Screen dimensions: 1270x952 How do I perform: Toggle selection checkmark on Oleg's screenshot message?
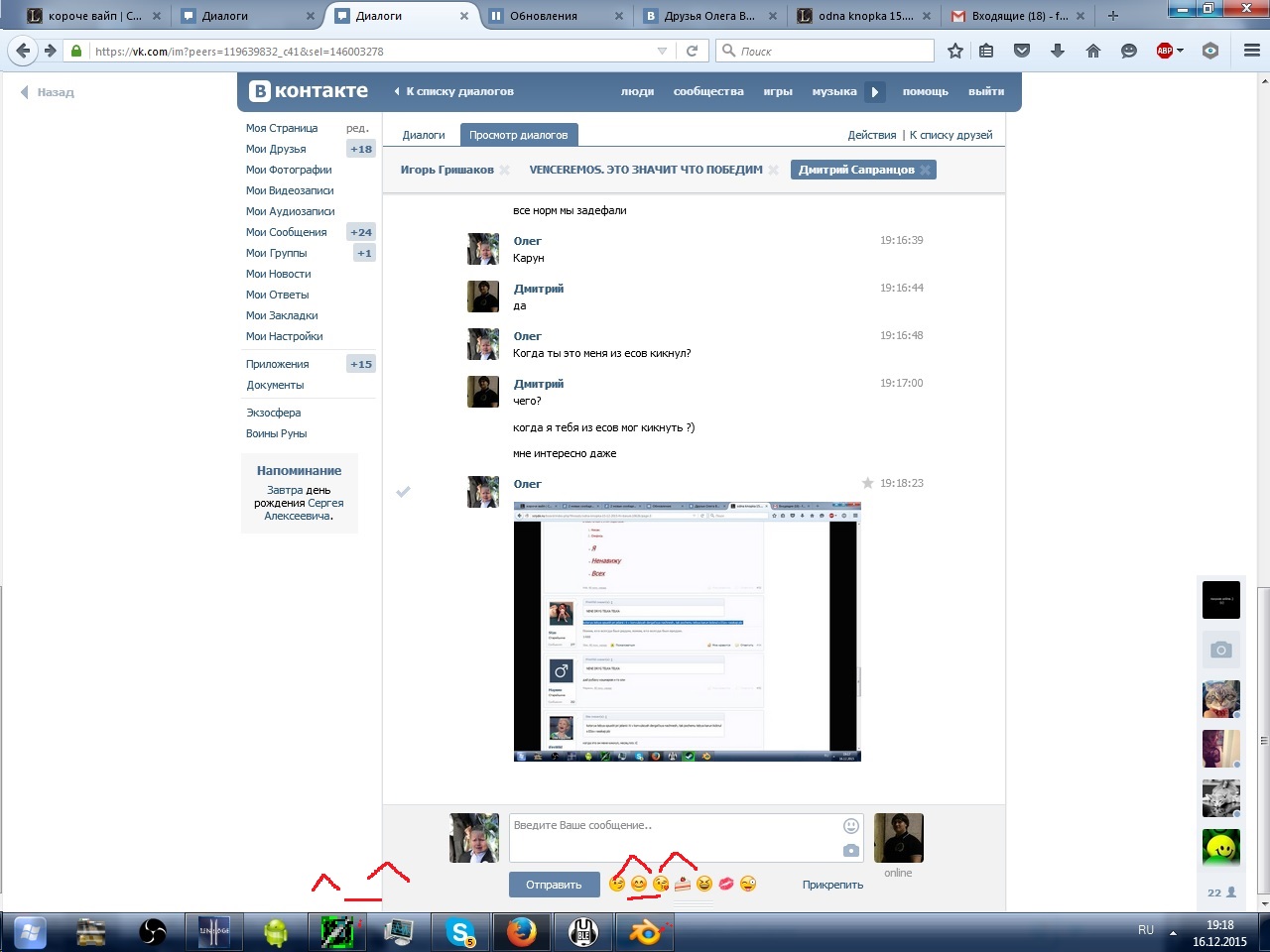pos(403,492)
